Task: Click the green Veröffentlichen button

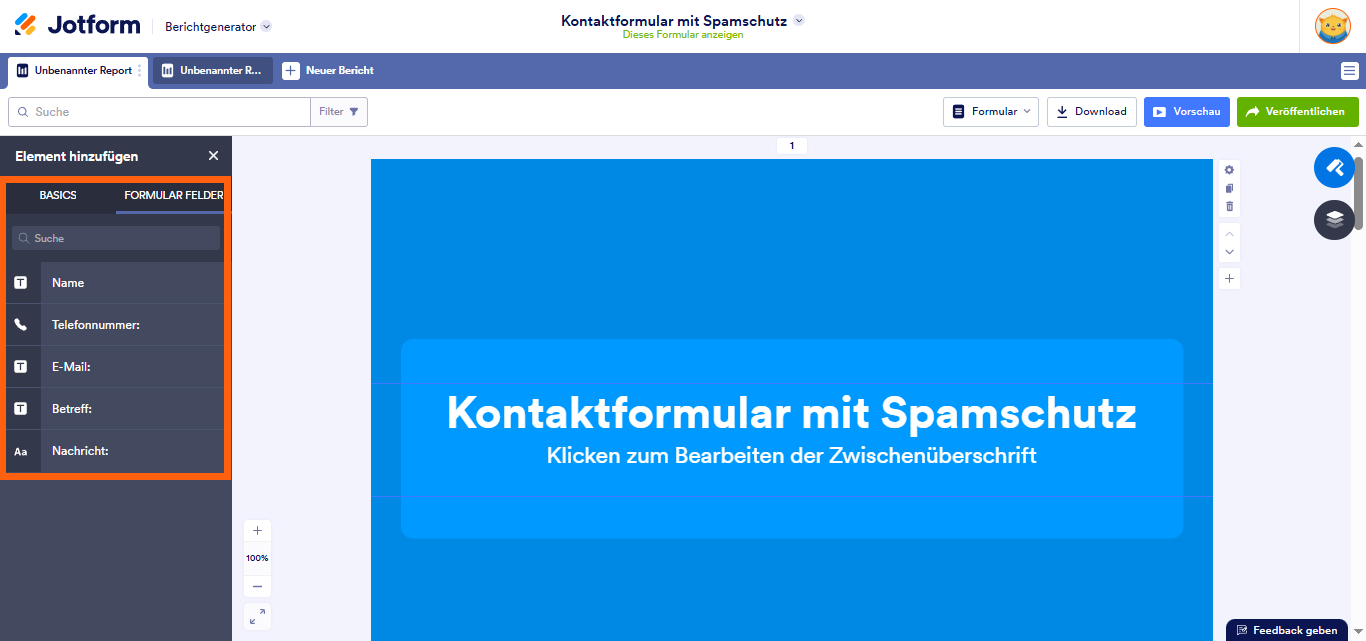Action: 1297,111
